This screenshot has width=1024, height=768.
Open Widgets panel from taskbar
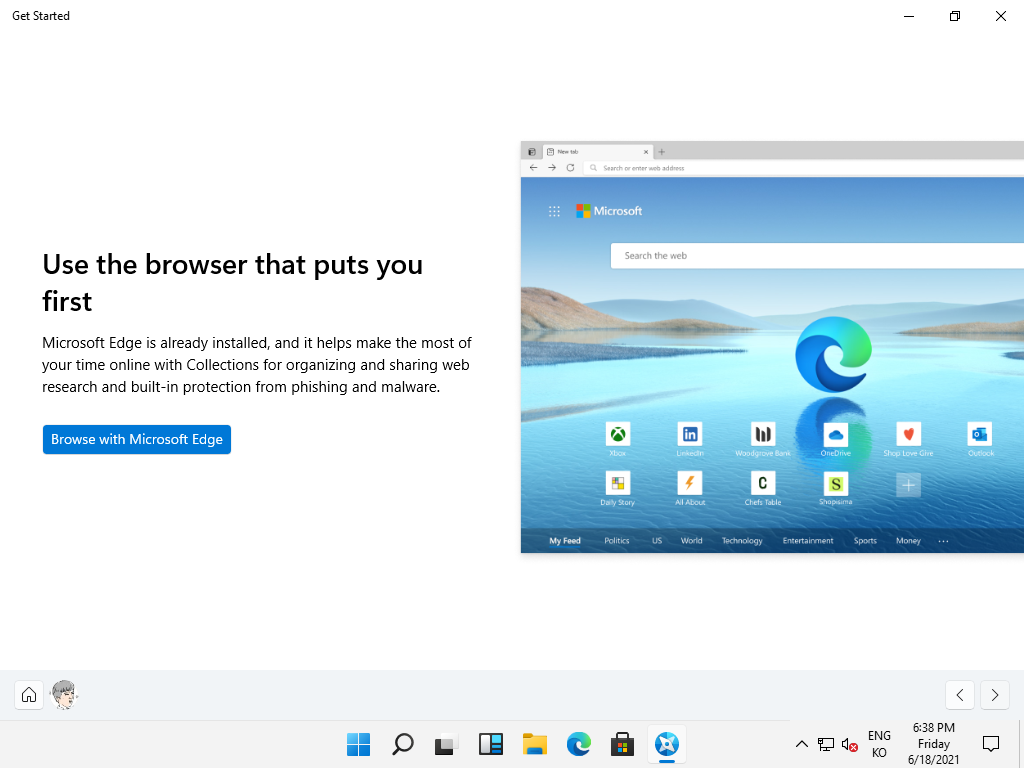490,744
